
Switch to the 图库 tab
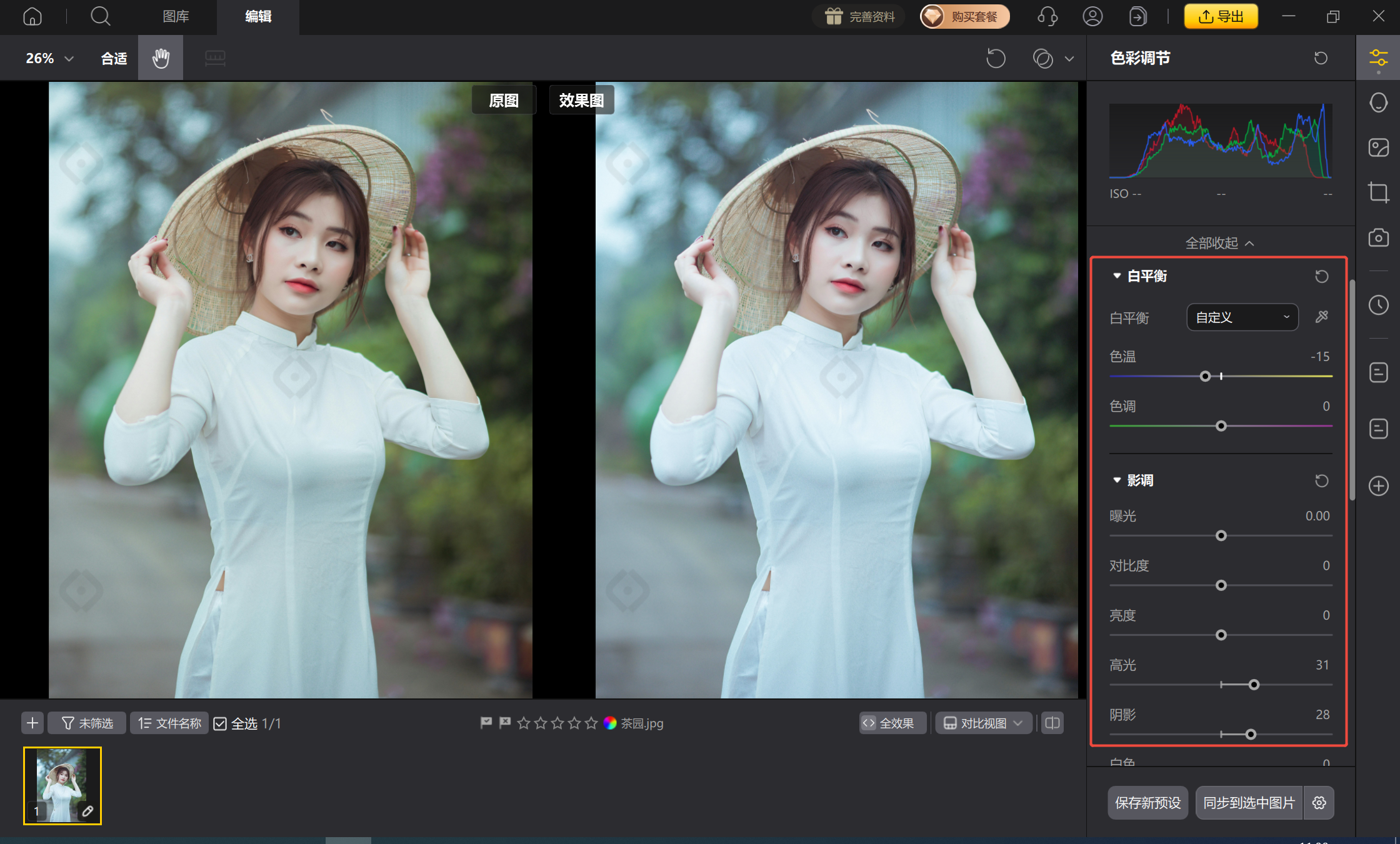pos(176,16)
